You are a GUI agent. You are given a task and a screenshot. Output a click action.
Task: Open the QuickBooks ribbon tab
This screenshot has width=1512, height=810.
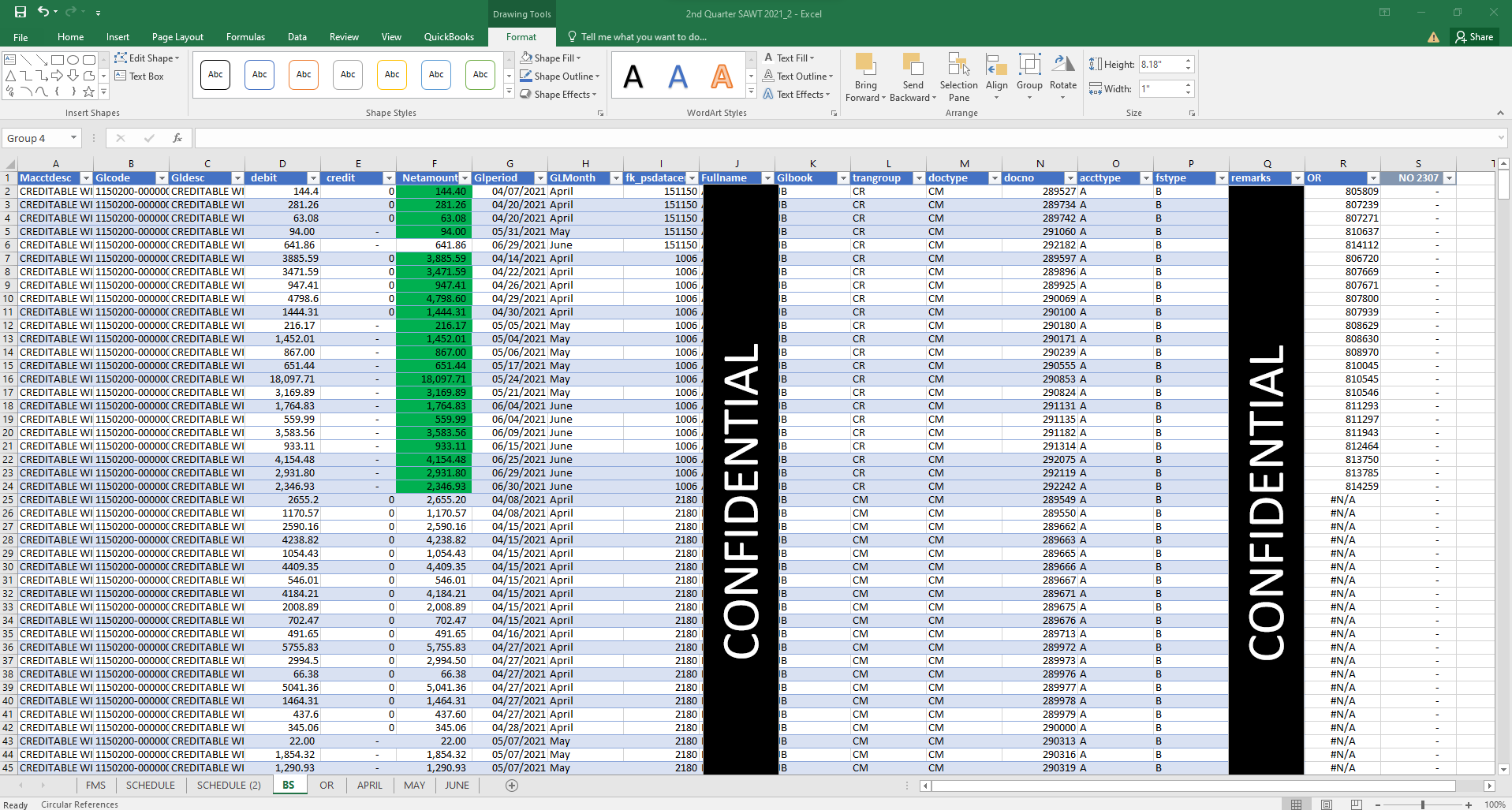click(x=449, y=37)
